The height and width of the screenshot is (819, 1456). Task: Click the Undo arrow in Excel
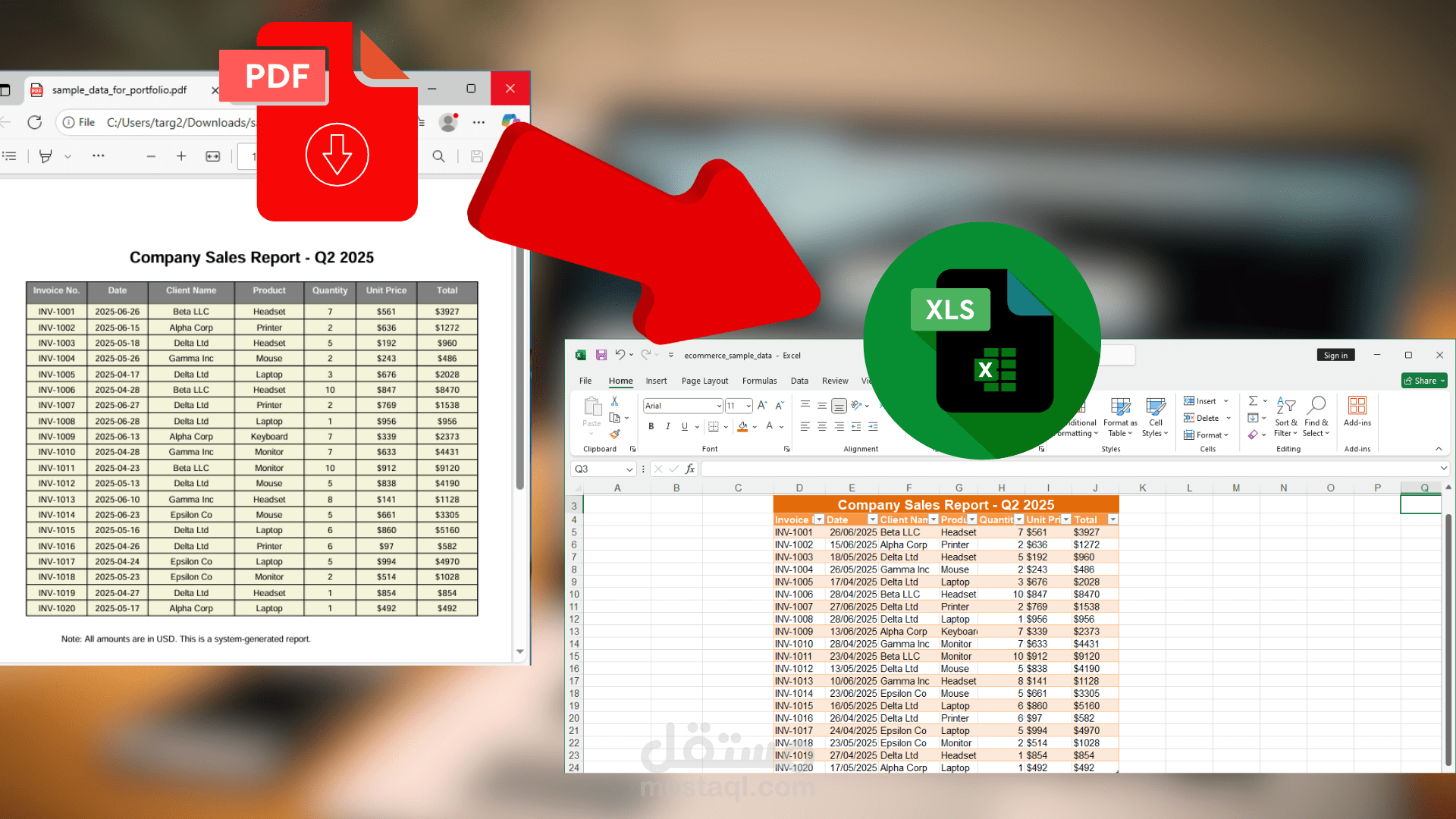coord(620,355)
